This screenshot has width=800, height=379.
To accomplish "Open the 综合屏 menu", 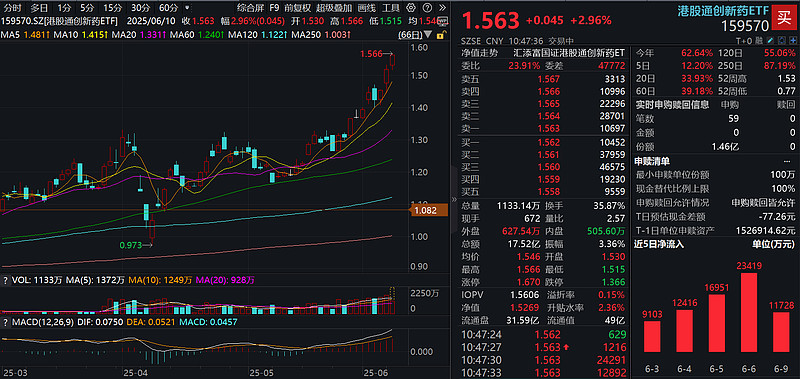I will [250, 8].
